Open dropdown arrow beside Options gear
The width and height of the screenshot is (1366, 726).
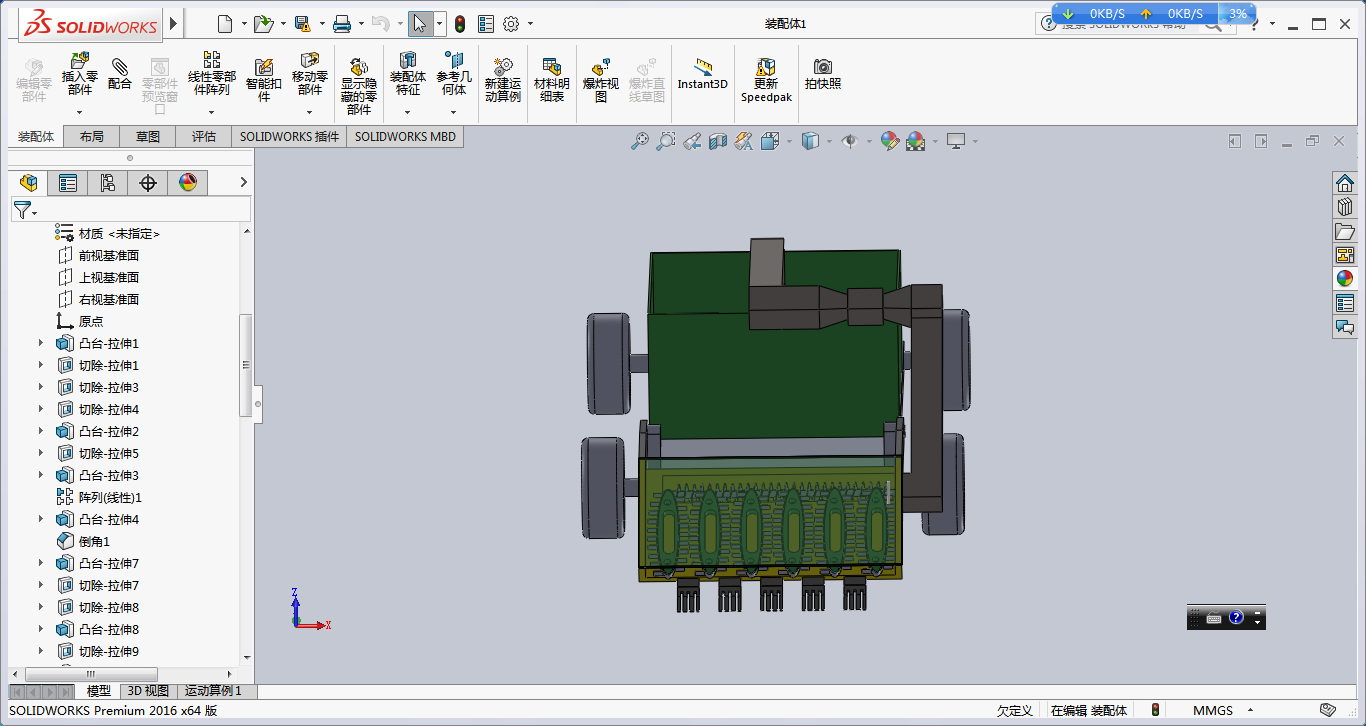point(530,24)
